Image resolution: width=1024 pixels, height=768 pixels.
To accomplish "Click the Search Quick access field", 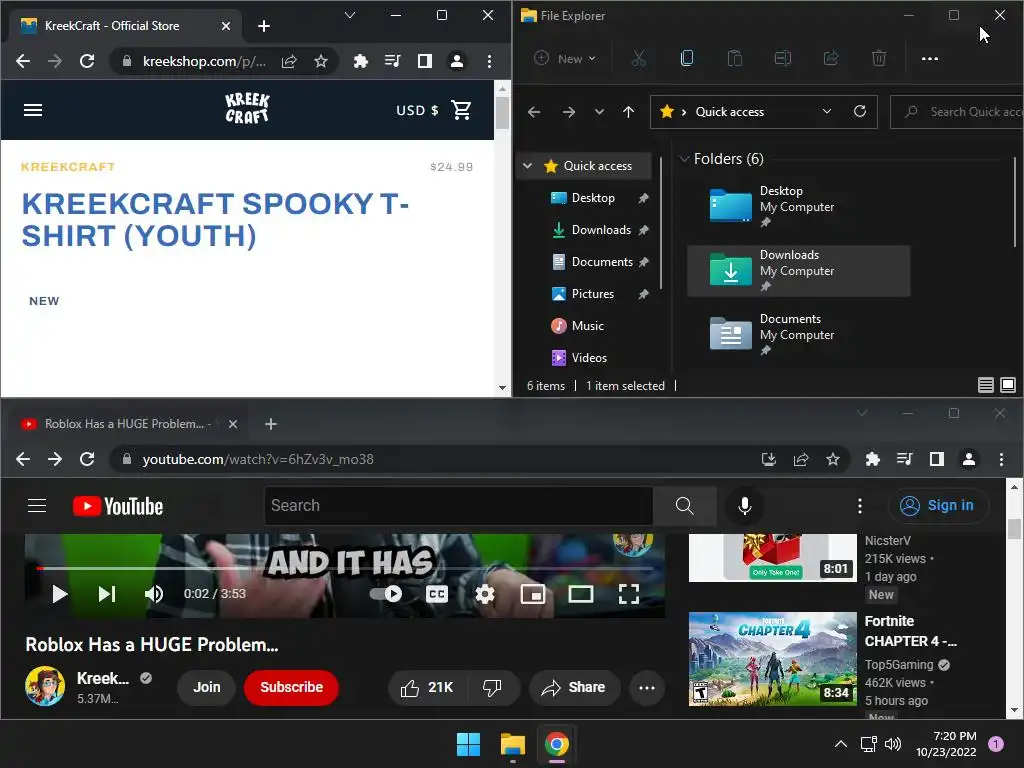I will pyautogui.click(x=957, y=112).
